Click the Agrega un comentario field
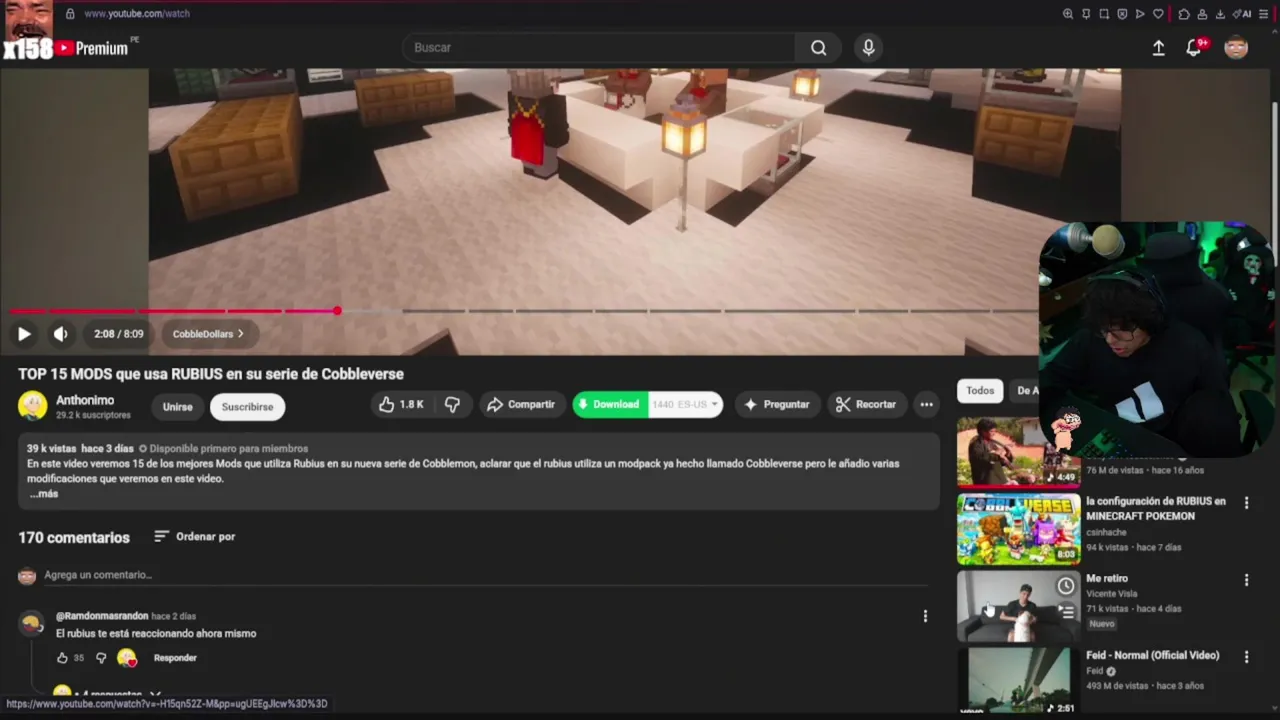Screen dimensions: 1280x720 pos(485,575)
